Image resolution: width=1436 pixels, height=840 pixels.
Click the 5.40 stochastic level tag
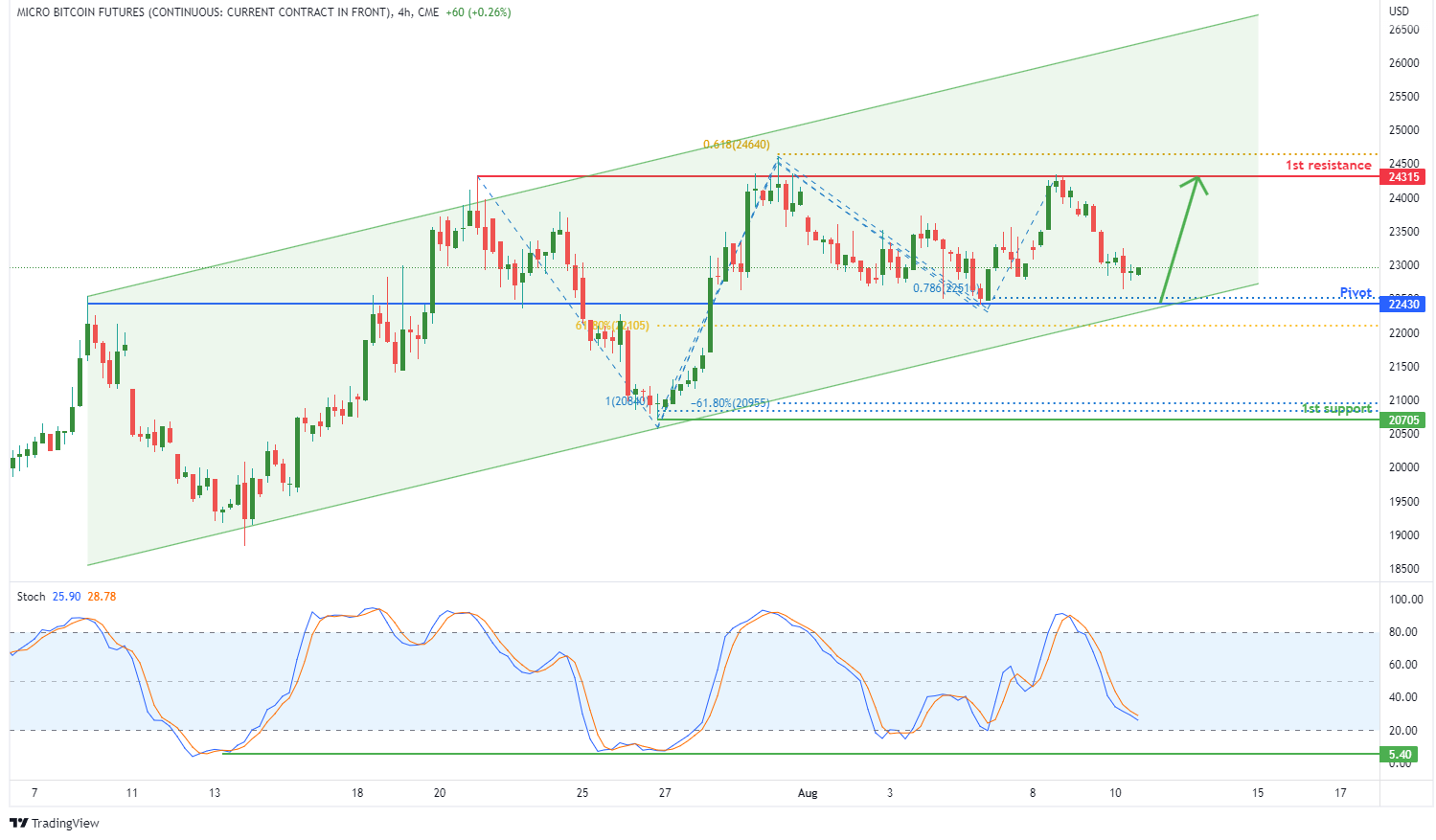(1400, 755)
